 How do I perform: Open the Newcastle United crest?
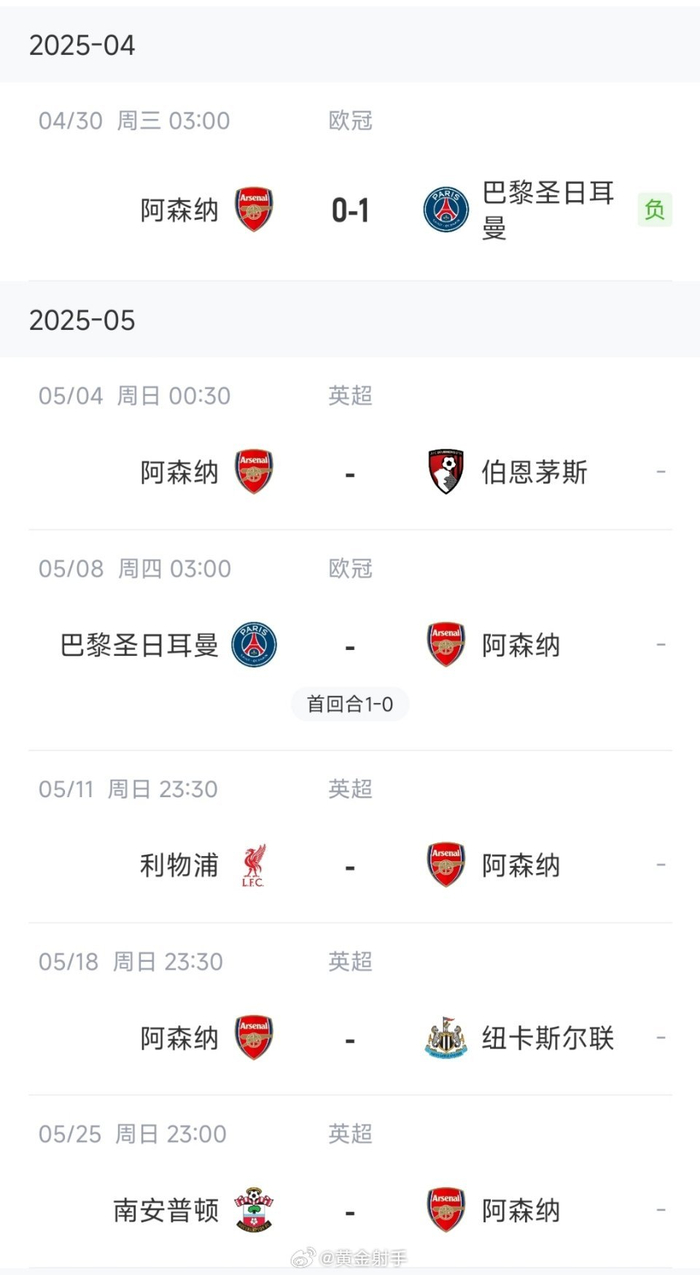(446, 1039)
